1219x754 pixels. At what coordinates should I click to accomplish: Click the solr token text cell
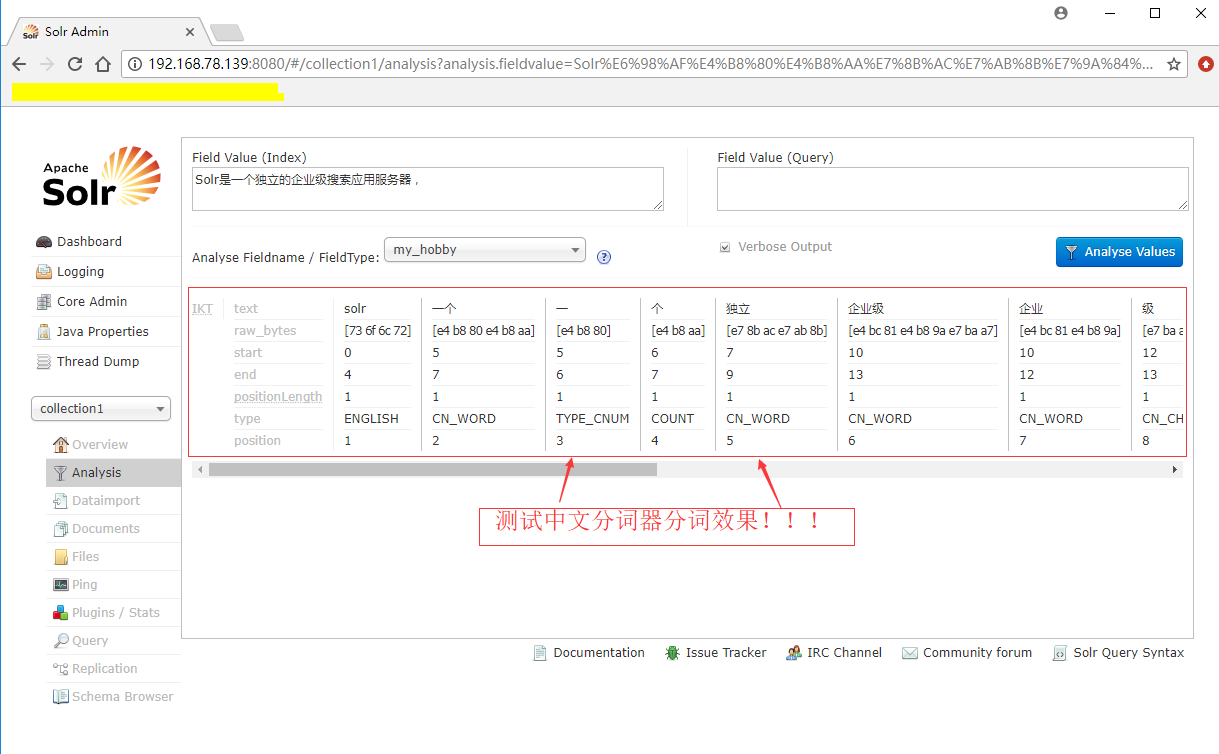coord(355,308)
